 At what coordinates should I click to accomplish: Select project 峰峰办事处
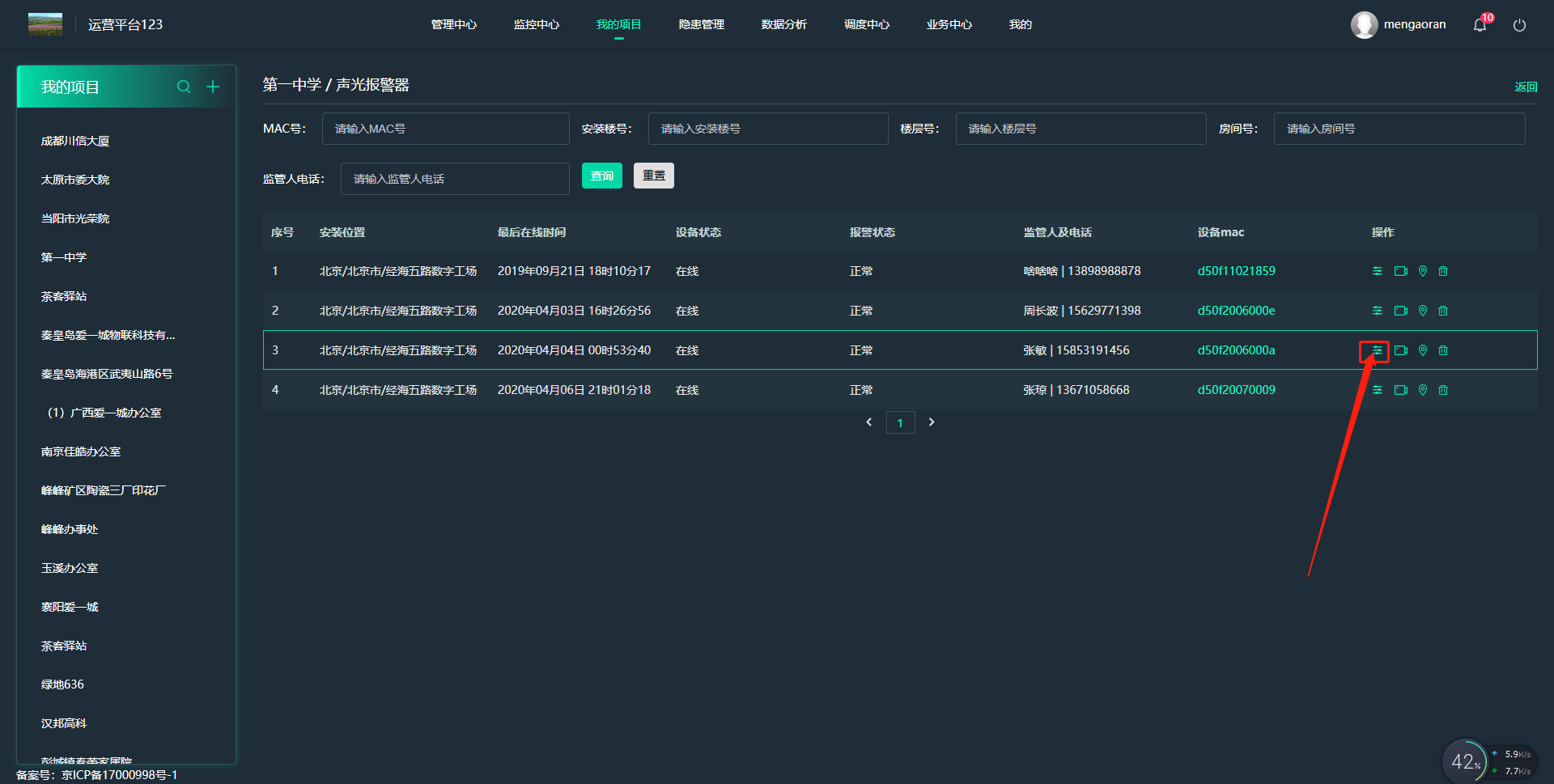(70, 529)
